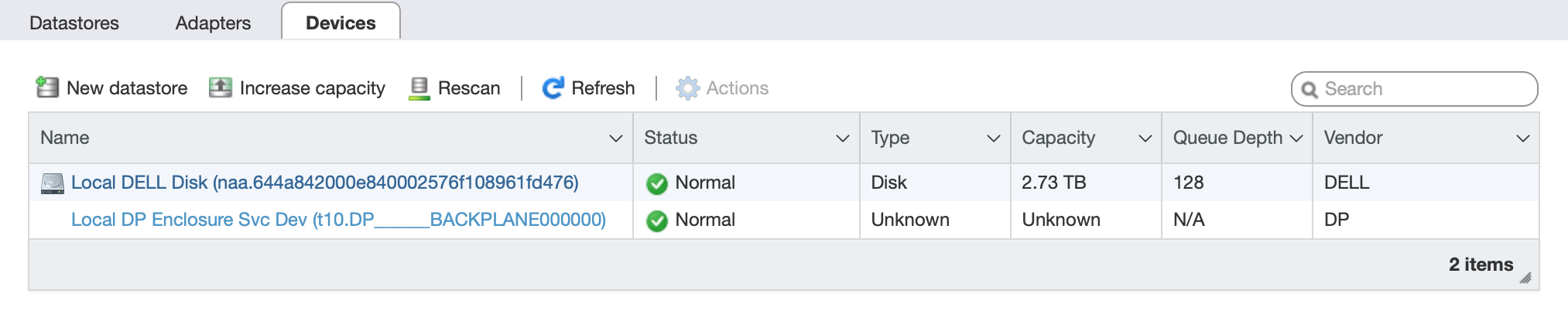The height and width of the screenshot is (311, 1568).
Task: Click the Actions gear icon
Action: 687,88
